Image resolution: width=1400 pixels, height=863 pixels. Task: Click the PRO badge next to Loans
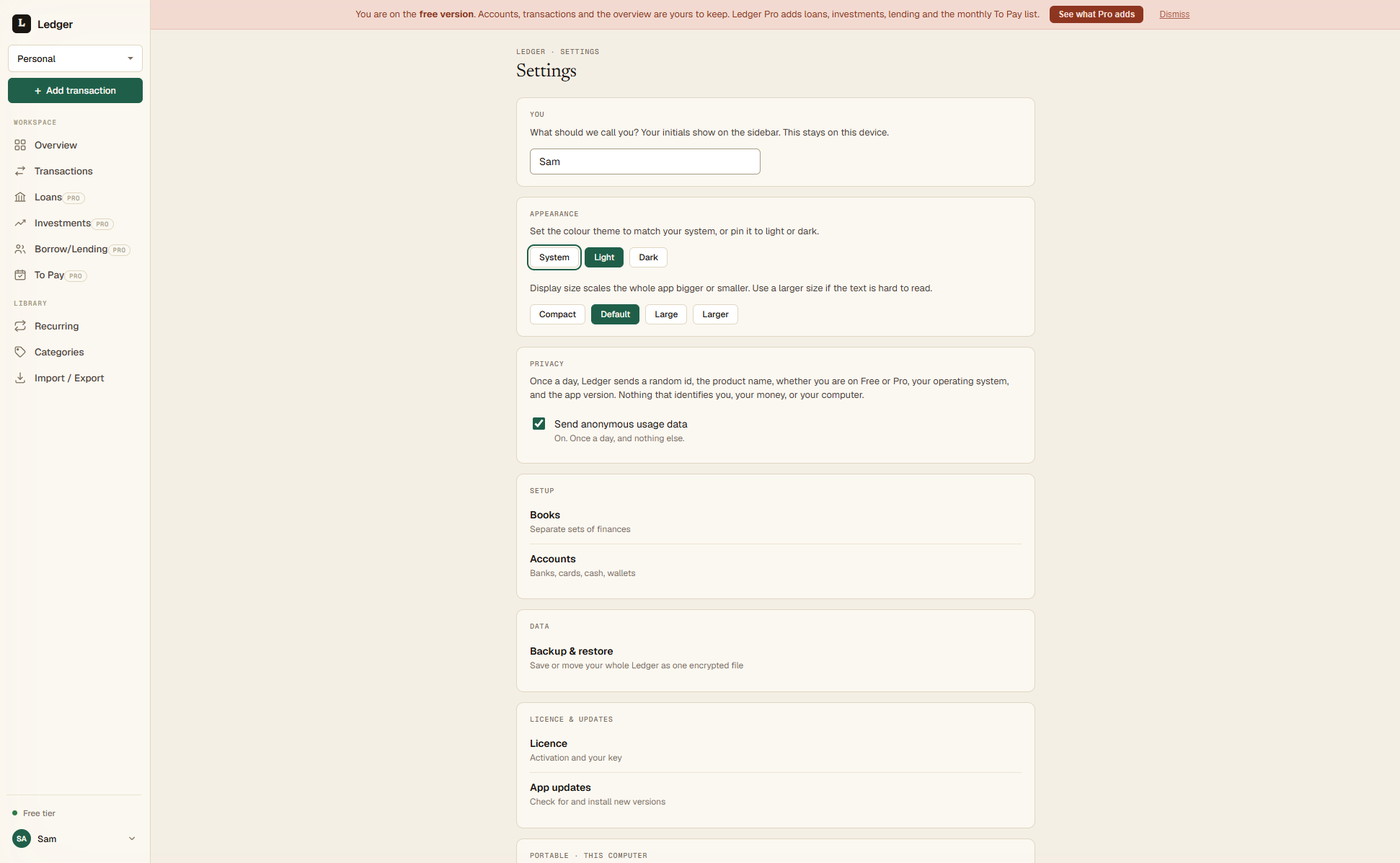click(74, 198)
